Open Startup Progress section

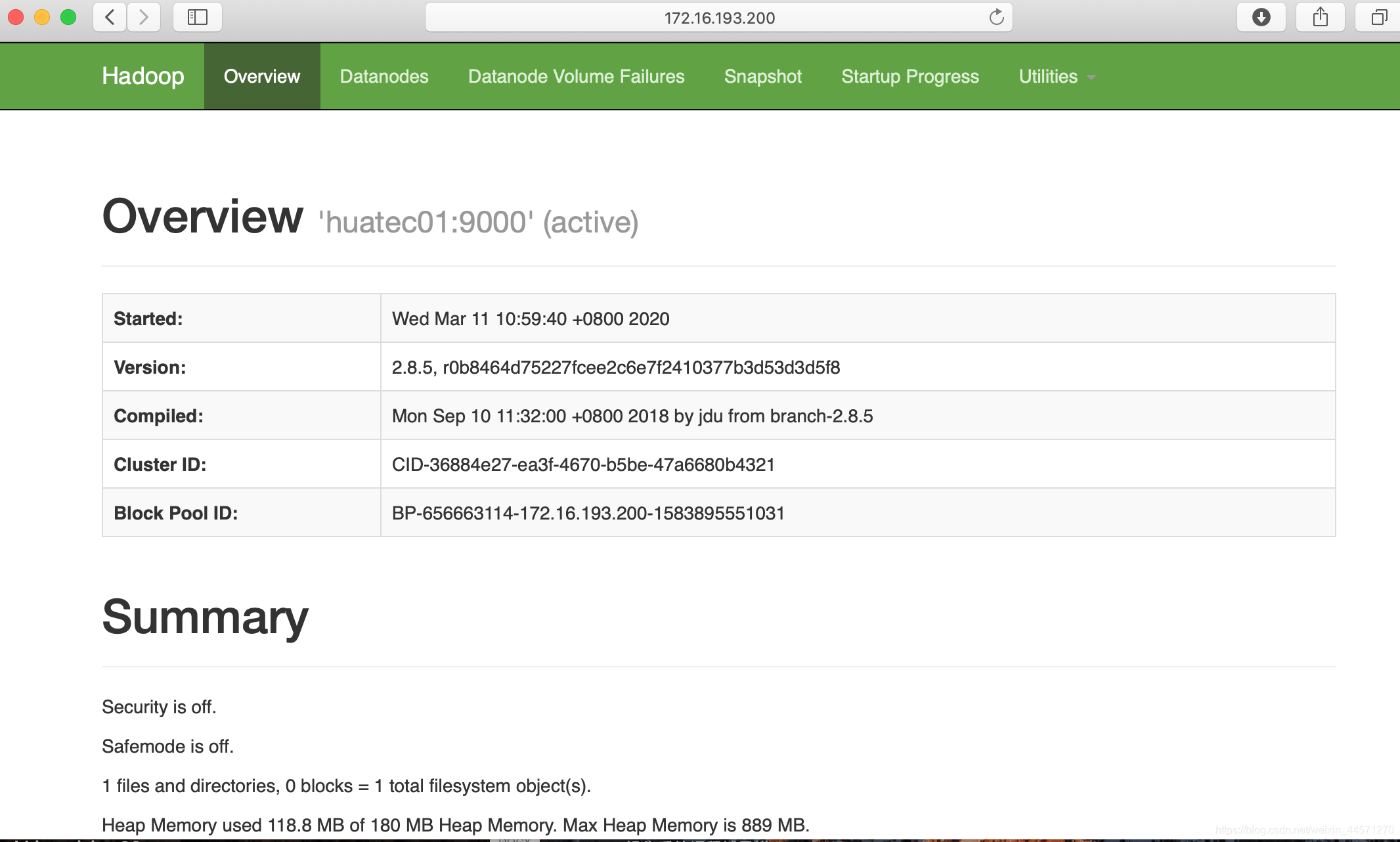click(909, 77)
